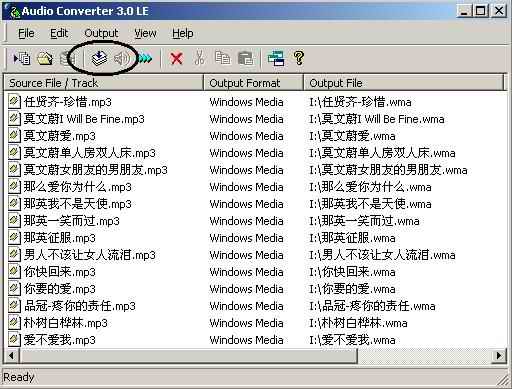This screenshot has width=512, height=389.
Task: Click output file I:\莫文蔚单人房双人床.wma
Action: 382,153
